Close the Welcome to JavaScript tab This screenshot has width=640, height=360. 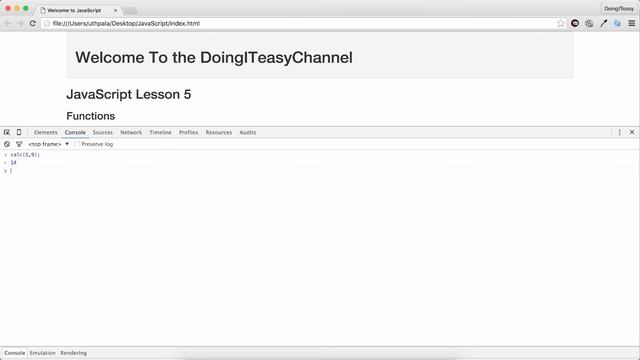(116, 10)
